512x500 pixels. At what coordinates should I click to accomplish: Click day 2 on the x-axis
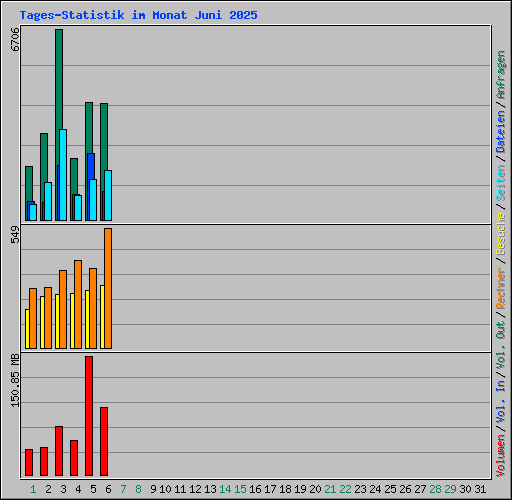coord(48,489)
